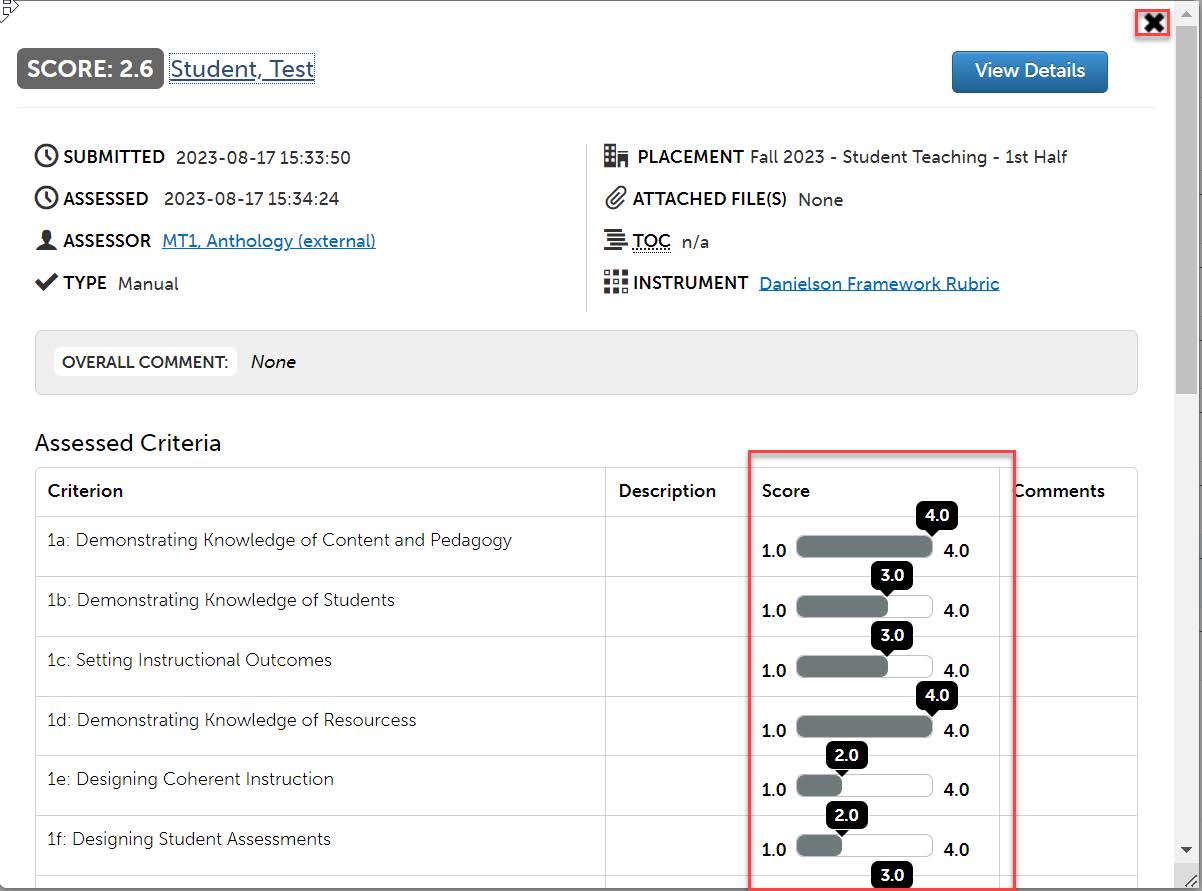Select the 1d: Demonstrating Knowledge of Resourcess row
This screenshot has height=891, width=1202.
586,726
